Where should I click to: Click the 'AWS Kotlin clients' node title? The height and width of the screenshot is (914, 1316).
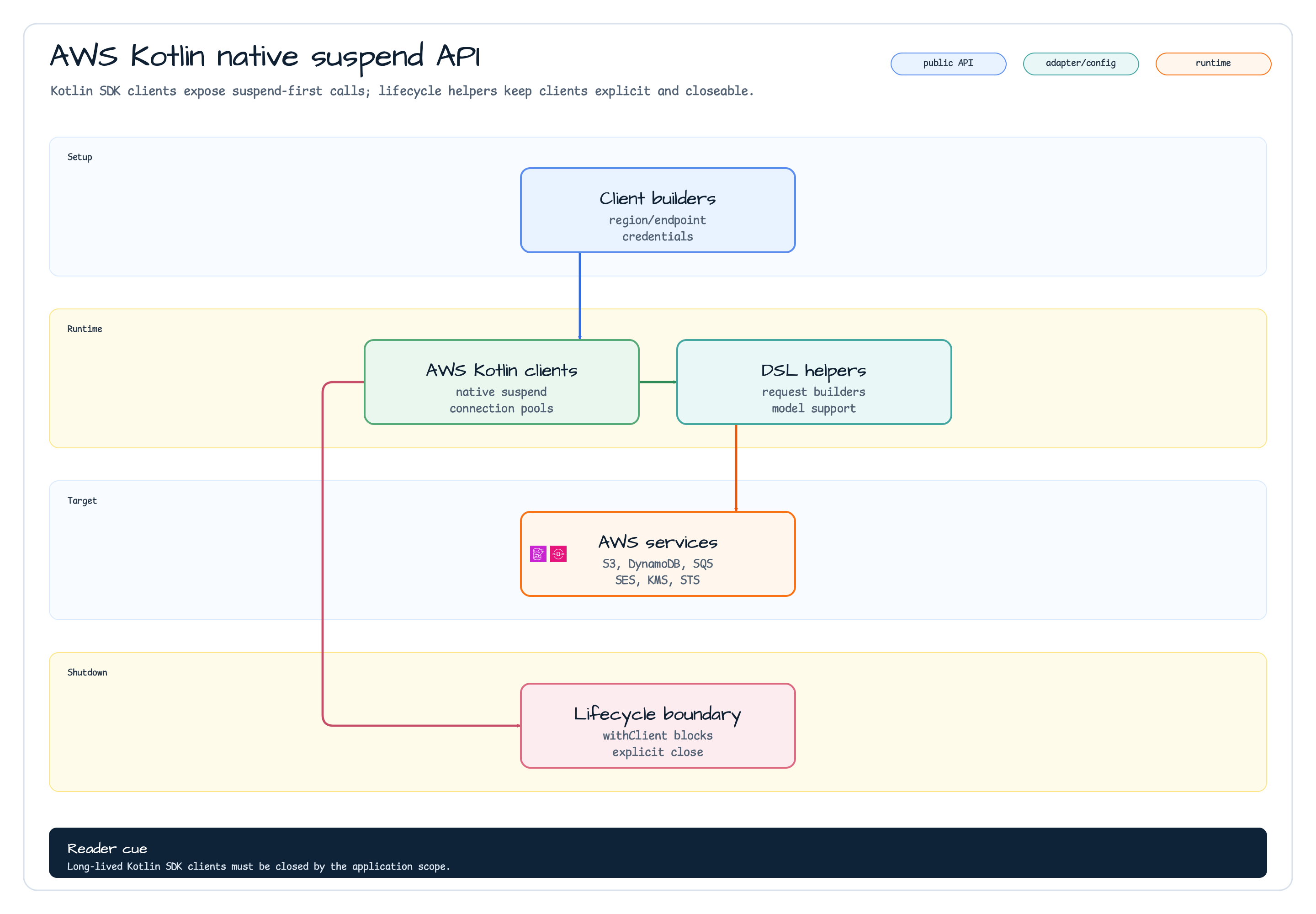click(501, 371)
